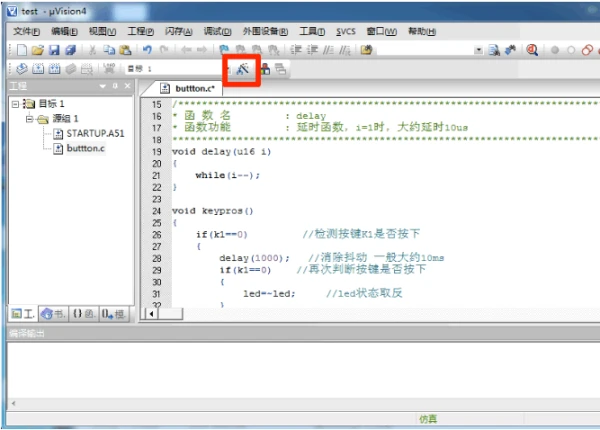Click the Open file folder icon
Viewport: 600px width, 430px height.
(x=38, y=50)
